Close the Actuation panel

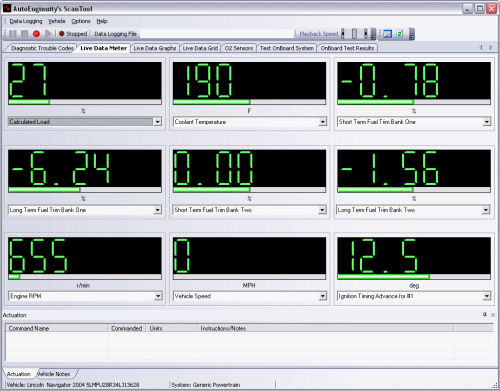click(x=493, y=315)
